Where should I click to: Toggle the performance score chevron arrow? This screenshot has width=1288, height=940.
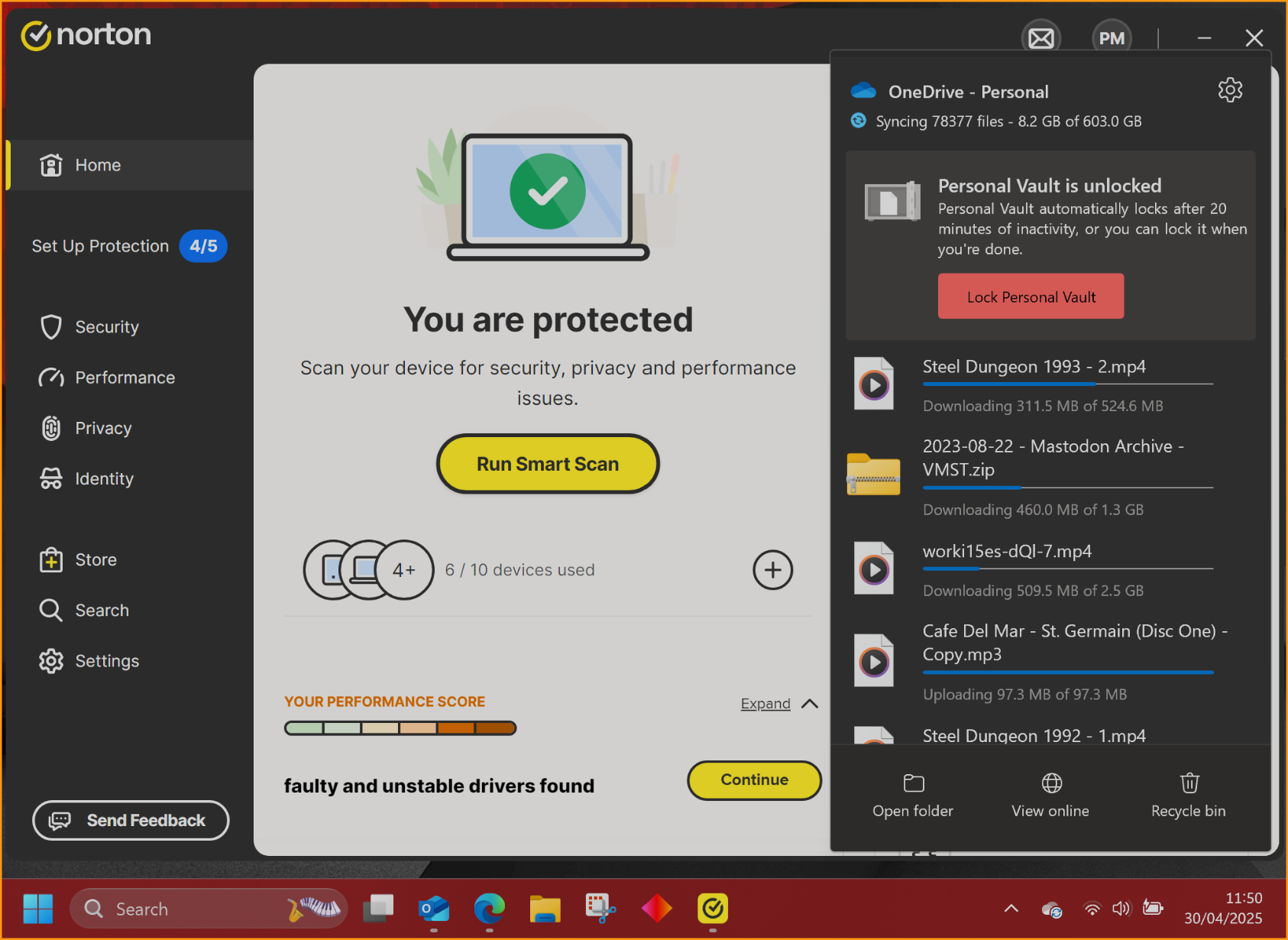pyautogui.click(x=810, y=704)
